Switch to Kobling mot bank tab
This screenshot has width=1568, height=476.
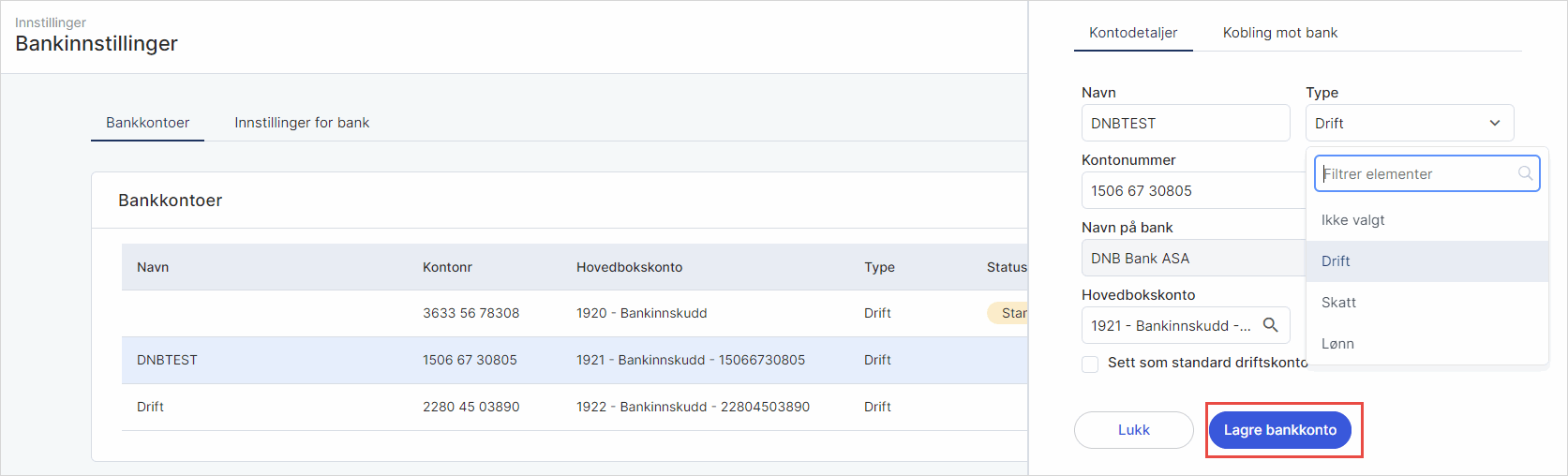coord(1279,33)
